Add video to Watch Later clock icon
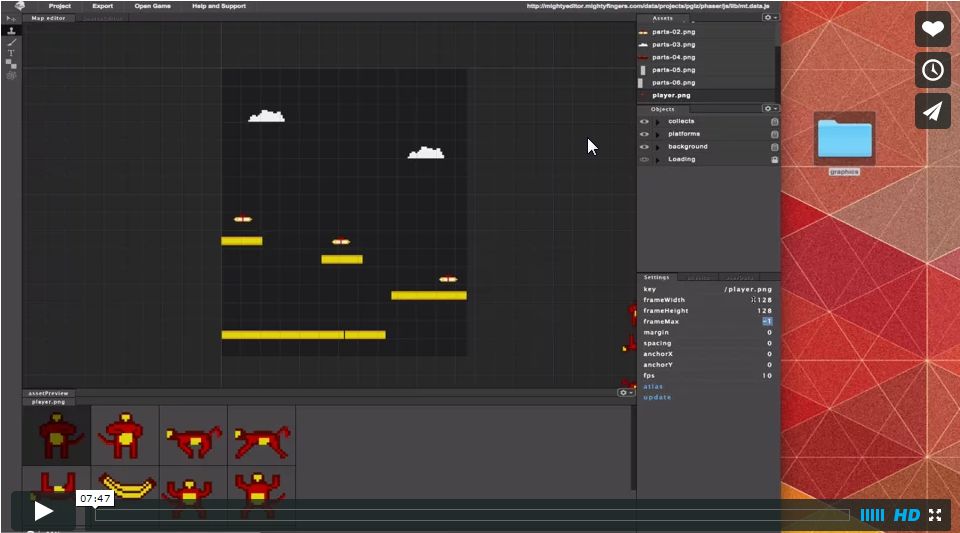The image size is (960, 533). tap(932, 70)
